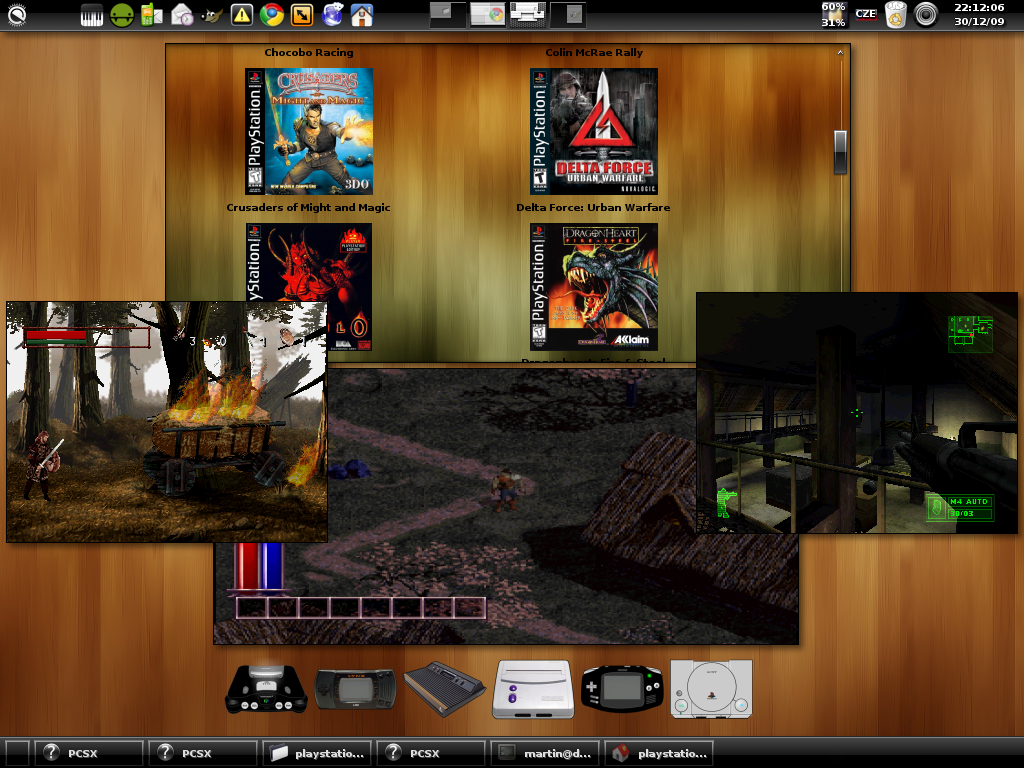This screenshot has height=768, width=1024.
Task: Launch GIMP from the top panel
Action: [x=212, y=15]
